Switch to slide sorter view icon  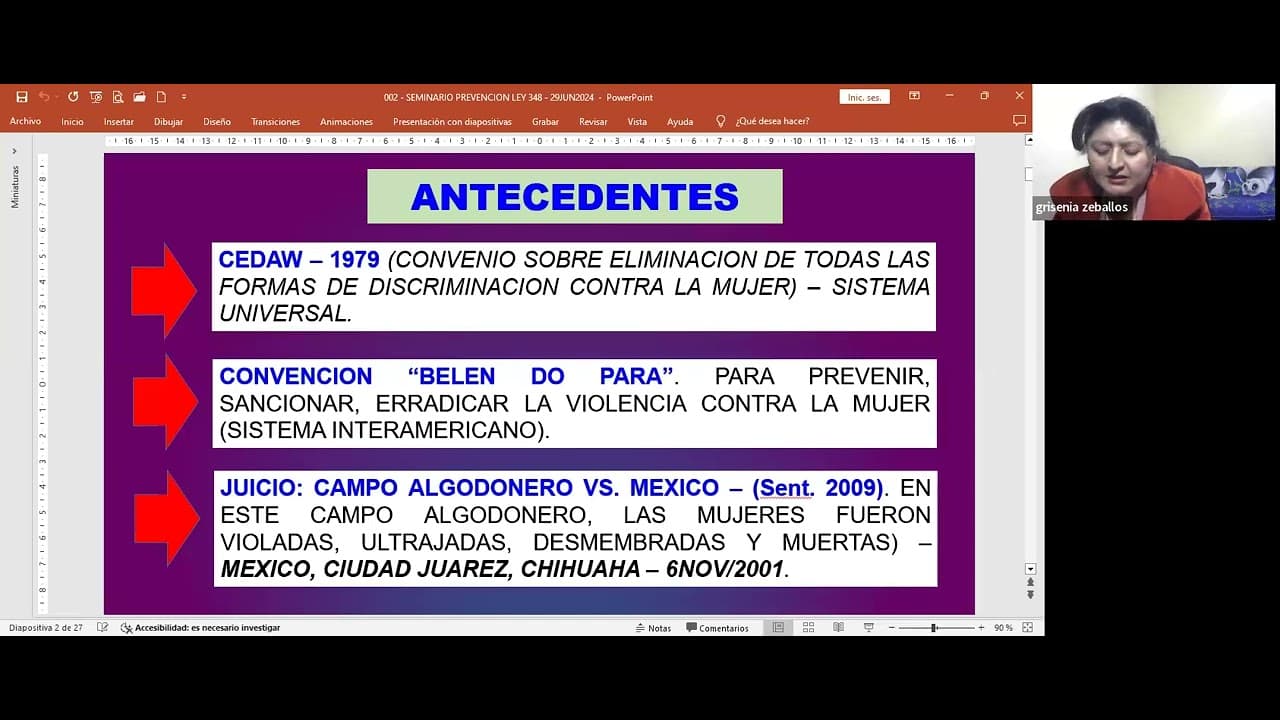[808, 627]
